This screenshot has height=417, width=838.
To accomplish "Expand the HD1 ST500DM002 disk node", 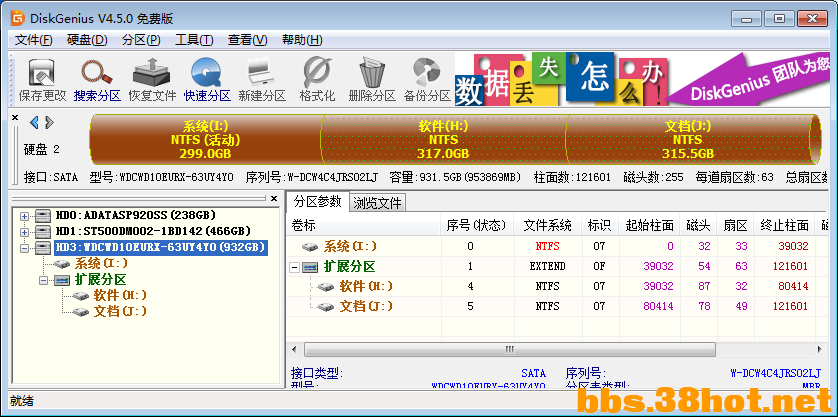I will click(x=24, y=232).
